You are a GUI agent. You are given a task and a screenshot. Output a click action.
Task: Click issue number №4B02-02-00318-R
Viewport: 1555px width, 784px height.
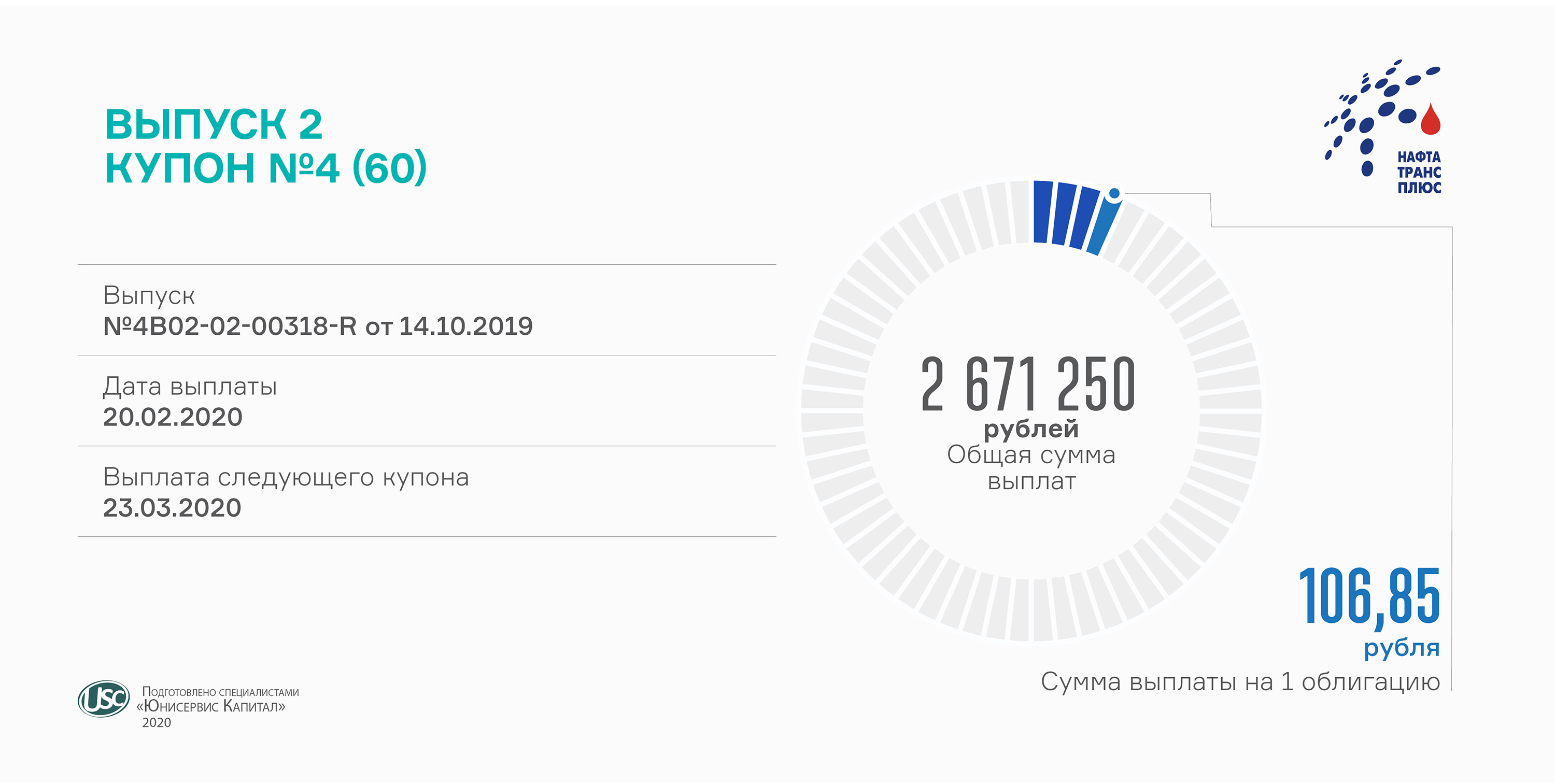pyautogui.click(x=230, y=326)
